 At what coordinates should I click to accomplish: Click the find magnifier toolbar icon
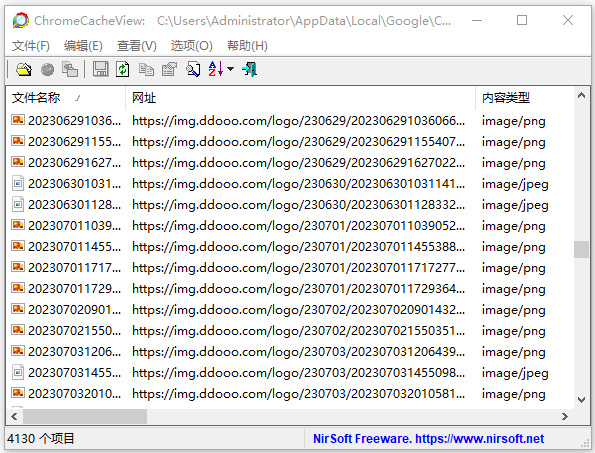[193, 69]
